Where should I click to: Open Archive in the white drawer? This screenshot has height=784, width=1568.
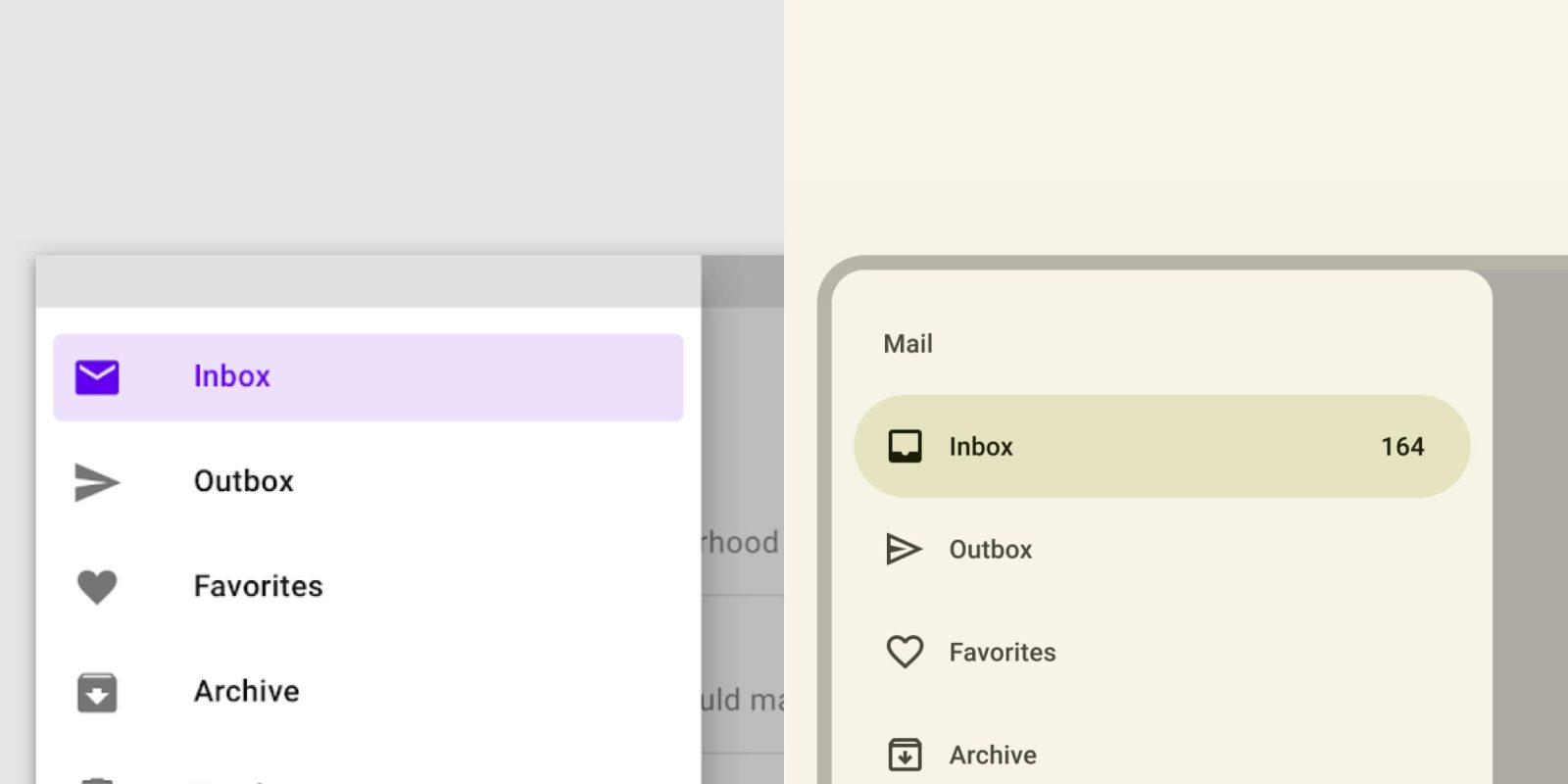point(246,691)
